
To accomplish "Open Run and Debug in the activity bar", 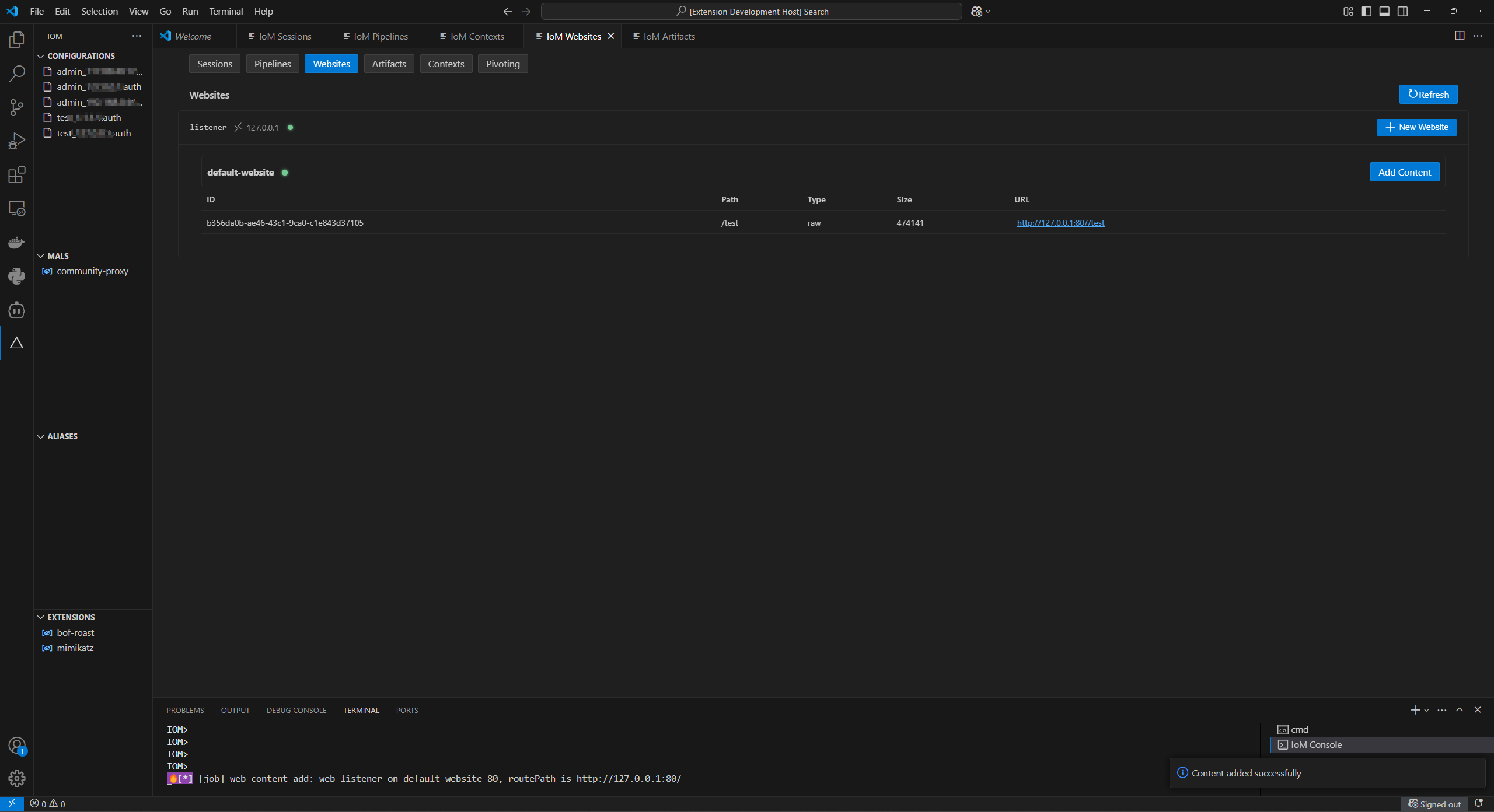I will point(16,140).
